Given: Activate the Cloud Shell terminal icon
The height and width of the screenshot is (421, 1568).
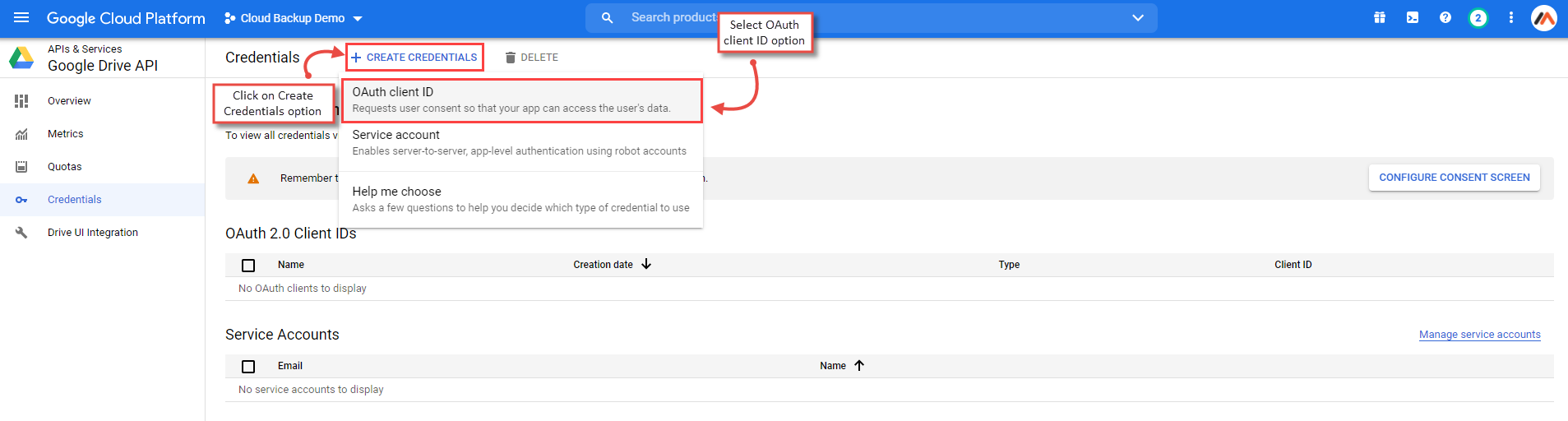Looking at the screenshot, I should click(x=1413, y=17).
